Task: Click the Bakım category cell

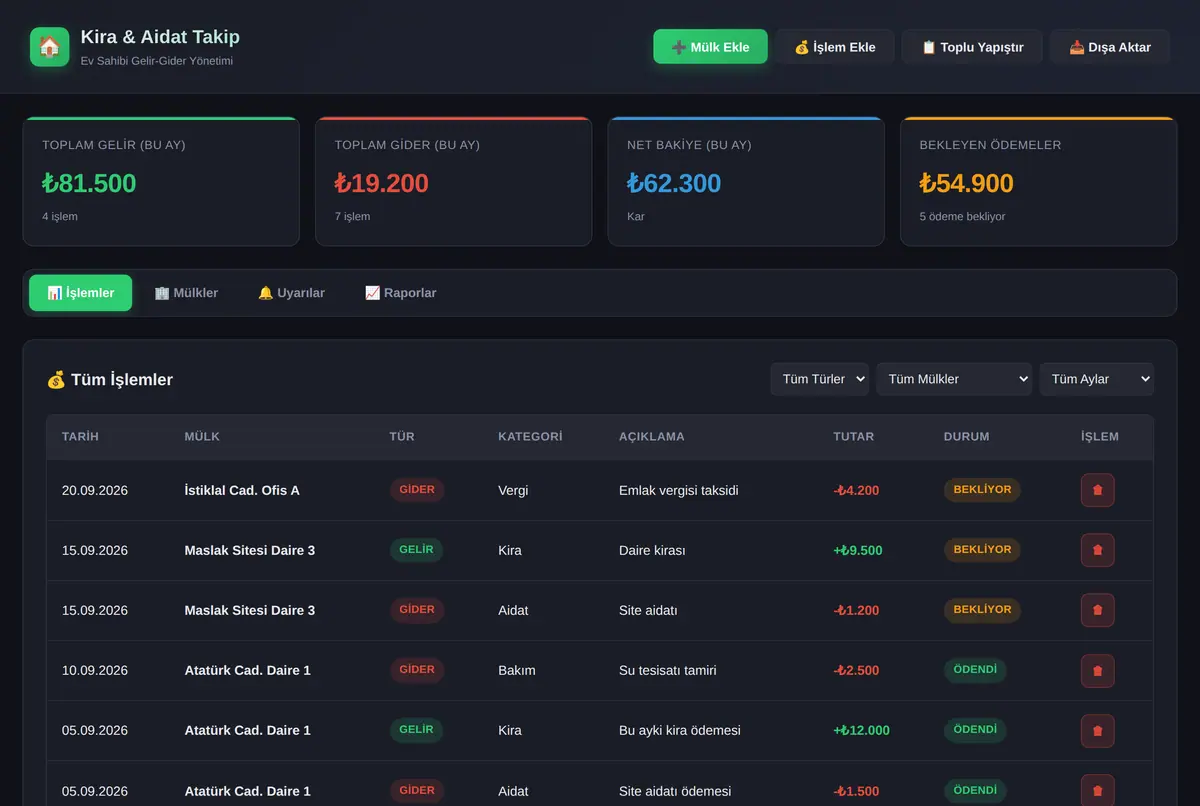Action: click(517, 670)
